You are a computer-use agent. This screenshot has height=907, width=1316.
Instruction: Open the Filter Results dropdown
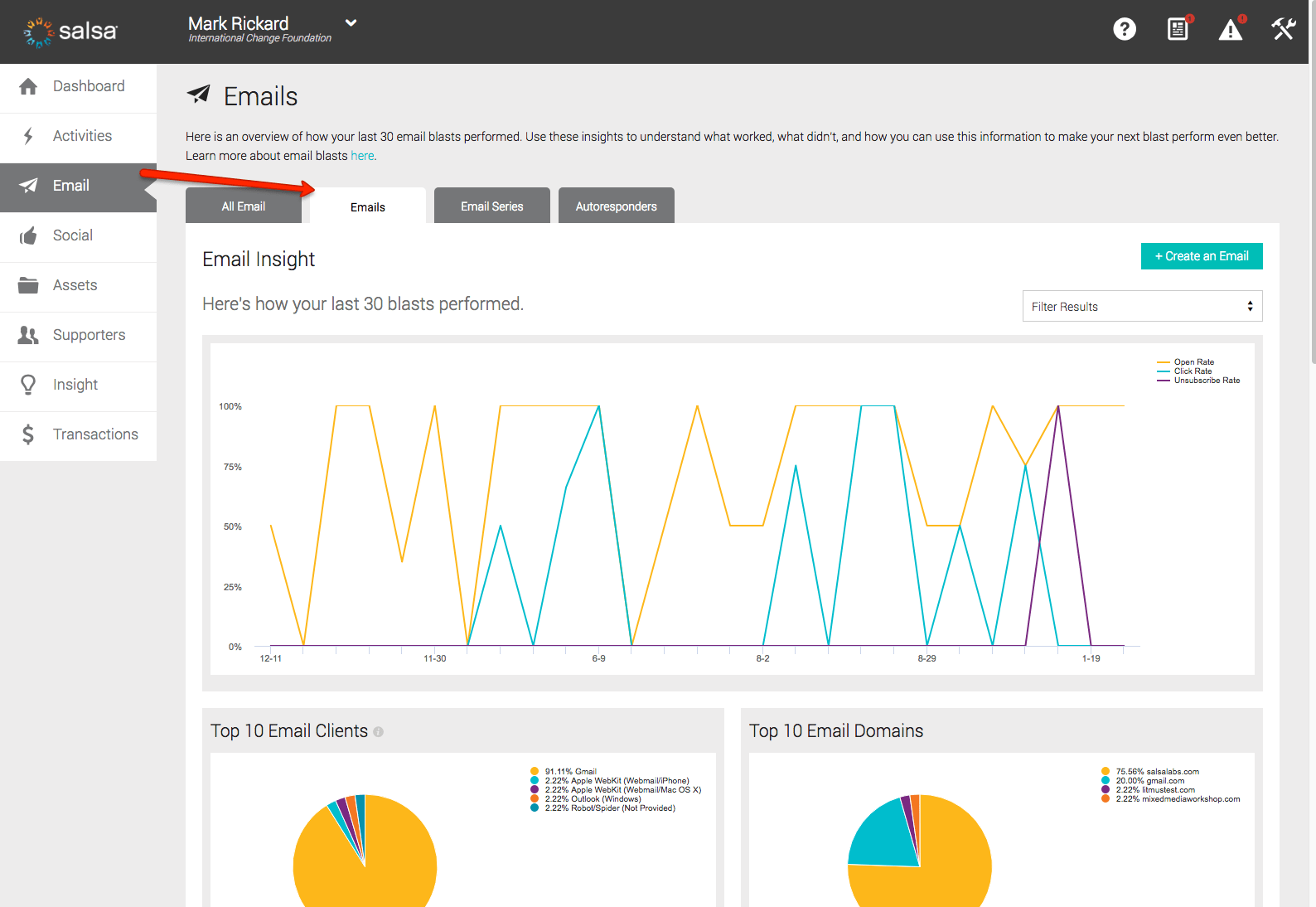1142,306
